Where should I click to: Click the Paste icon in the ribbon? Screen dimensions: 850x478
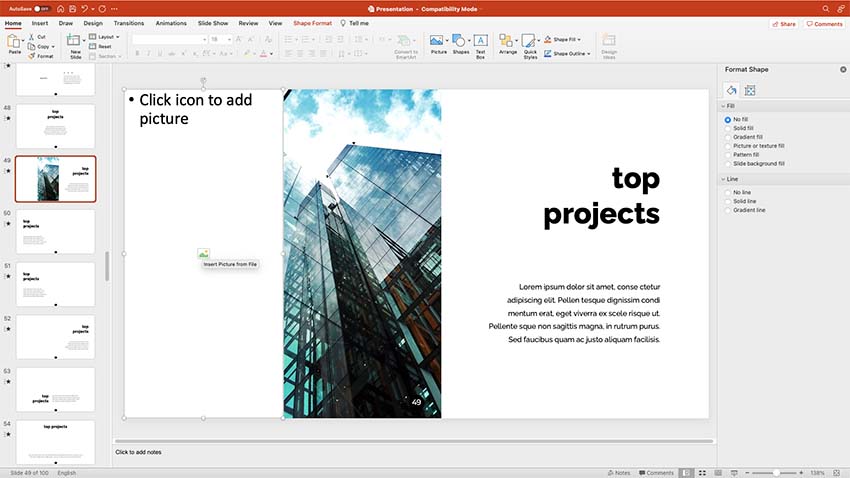click(x=14, y=42)
